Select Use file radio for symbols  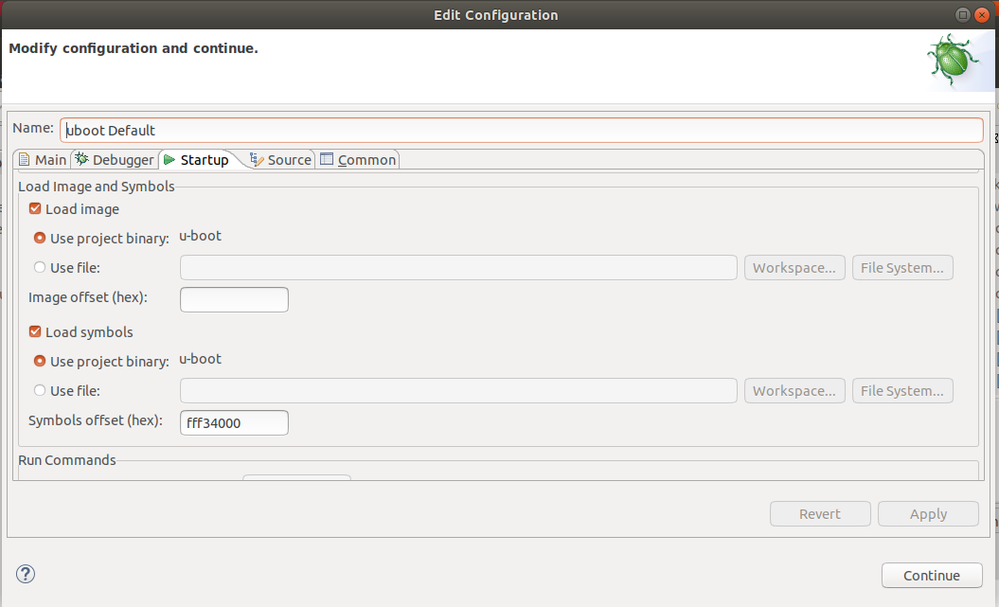coord(40,390)
